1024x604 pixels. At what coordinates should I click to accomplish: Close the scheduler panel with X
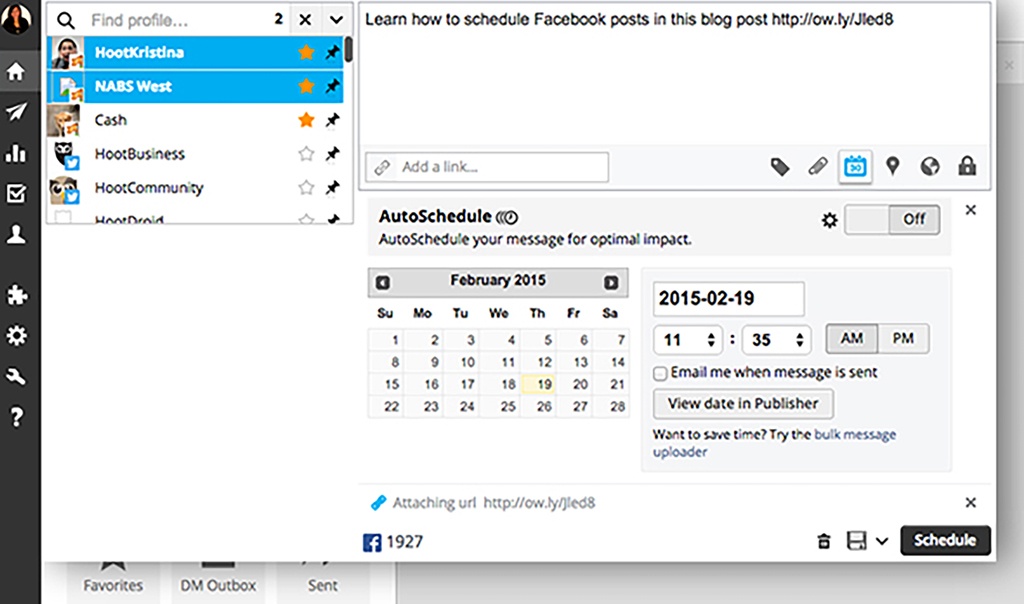pyautogui.click(x=970, y=210)
